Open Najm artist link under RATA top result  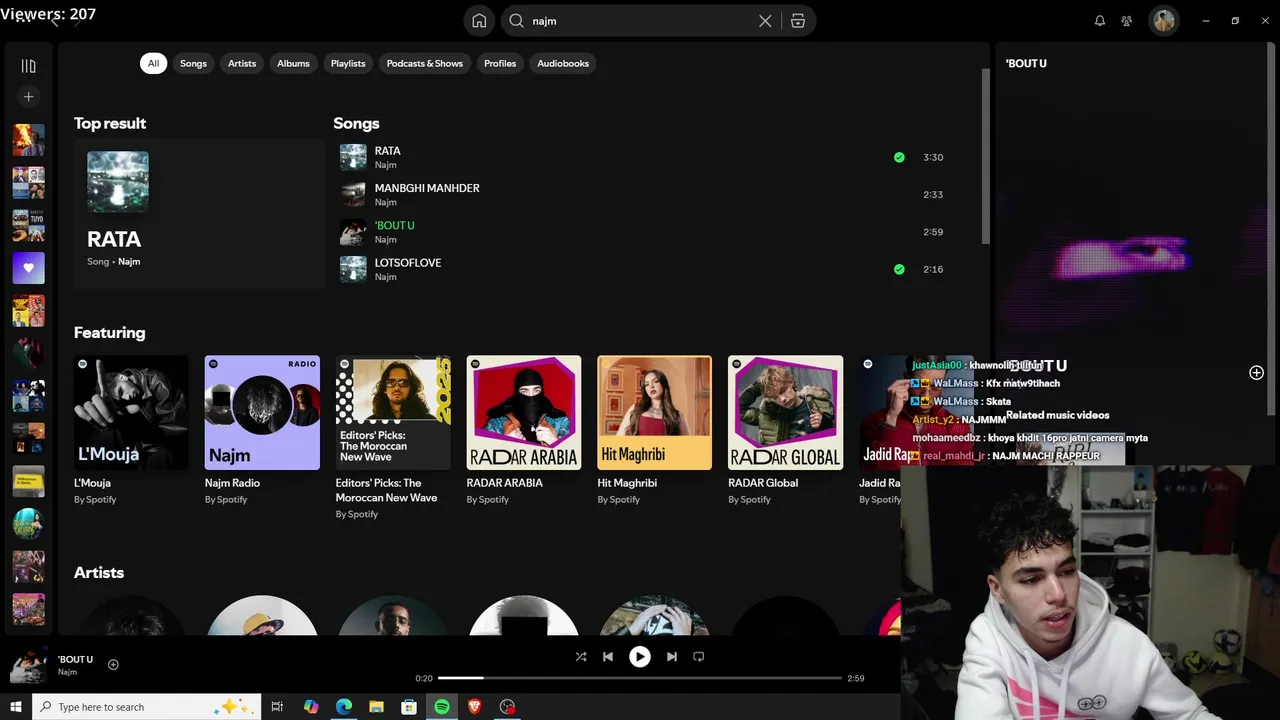[129, 262]
